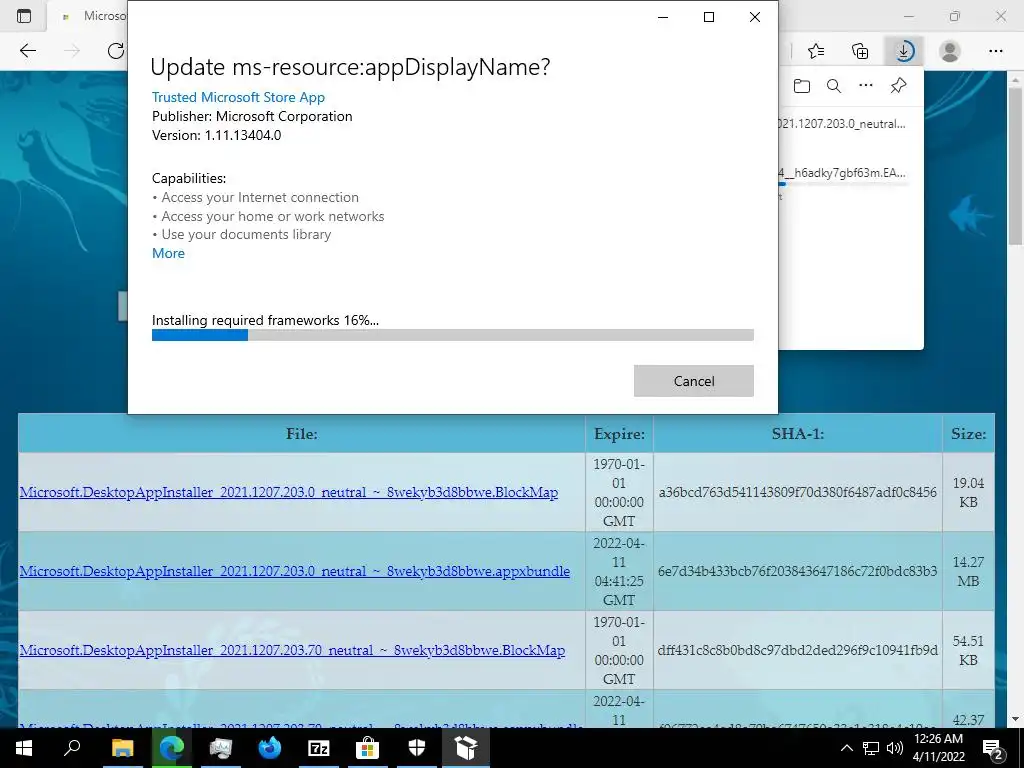The image size is (1024, 768).
Task: Download DesktopAppInstaller 203.70 BlockMap file
Action: pyautogui.click(x=292, y=650)
